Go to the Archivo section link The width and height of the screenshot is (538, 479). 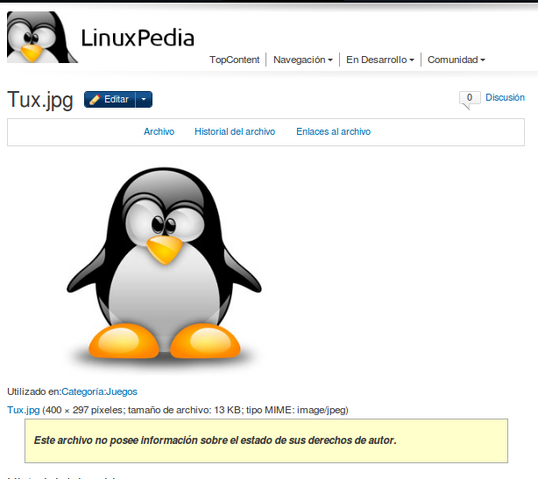[x=159, y=132]
